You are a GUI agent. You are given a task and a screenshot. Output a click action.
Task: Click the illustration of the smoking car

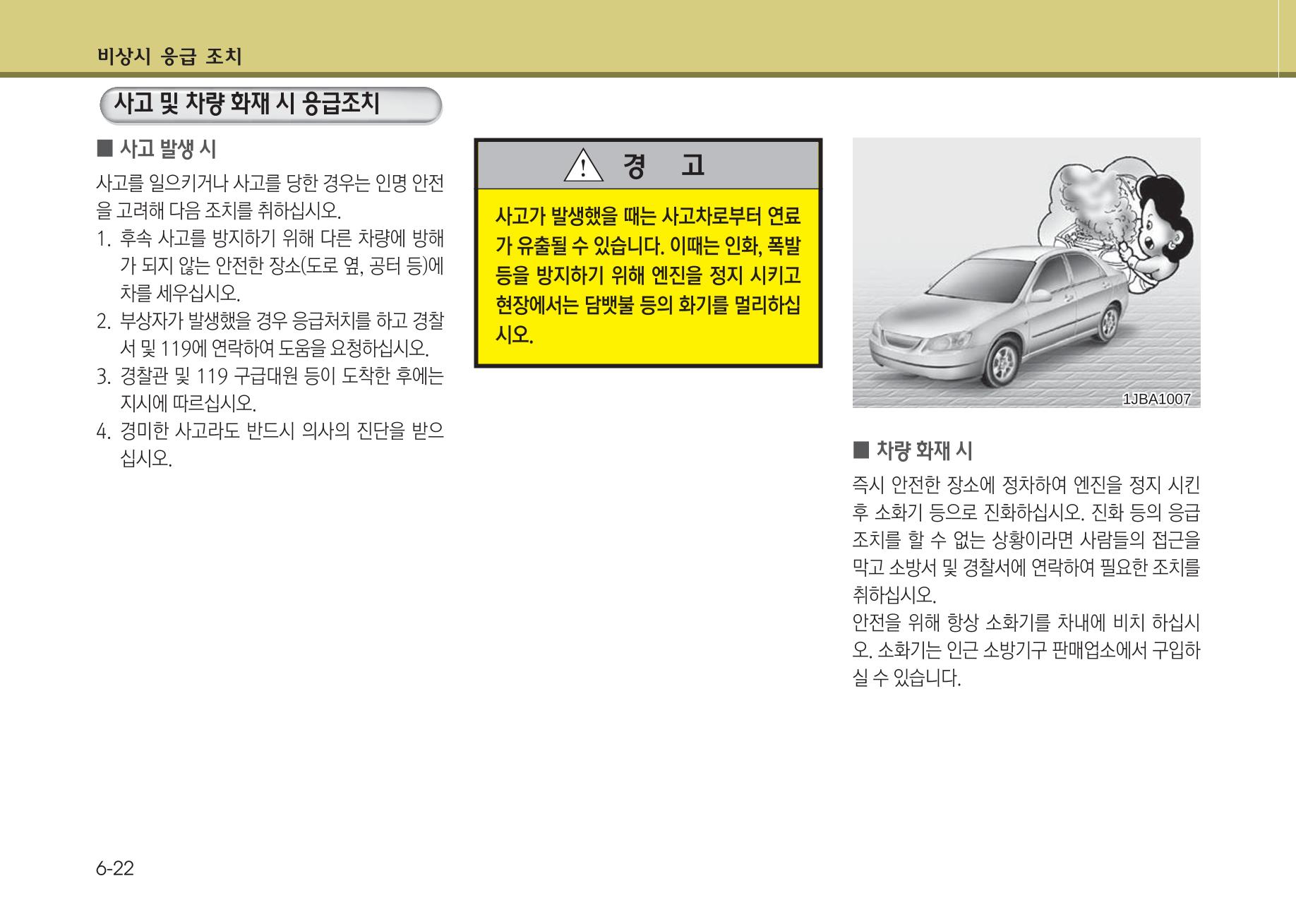[1026, 272]
